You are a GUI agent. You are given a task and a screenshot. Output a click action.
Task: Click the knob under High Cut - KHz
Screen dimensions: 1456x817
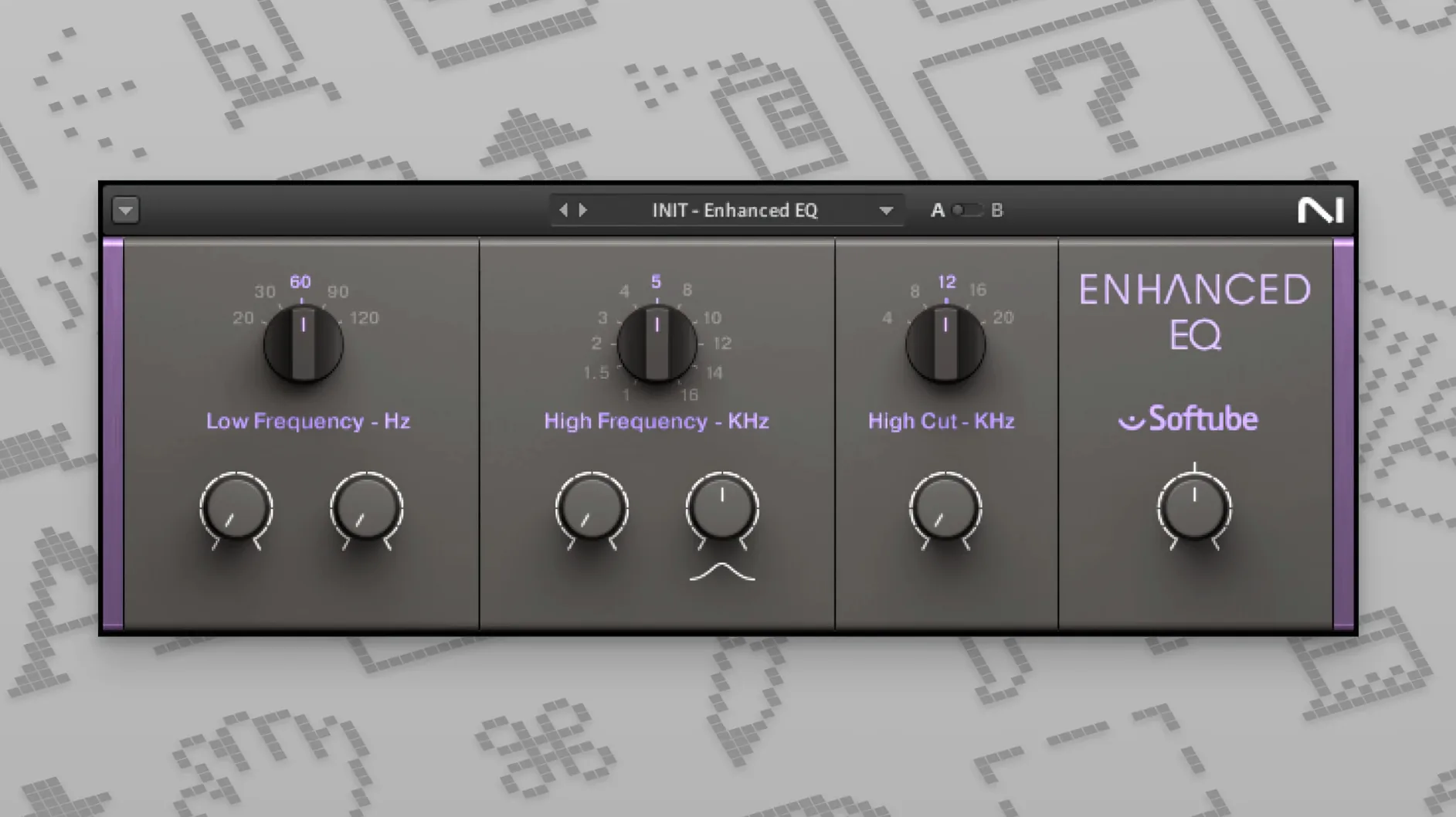tap(945, 510)
